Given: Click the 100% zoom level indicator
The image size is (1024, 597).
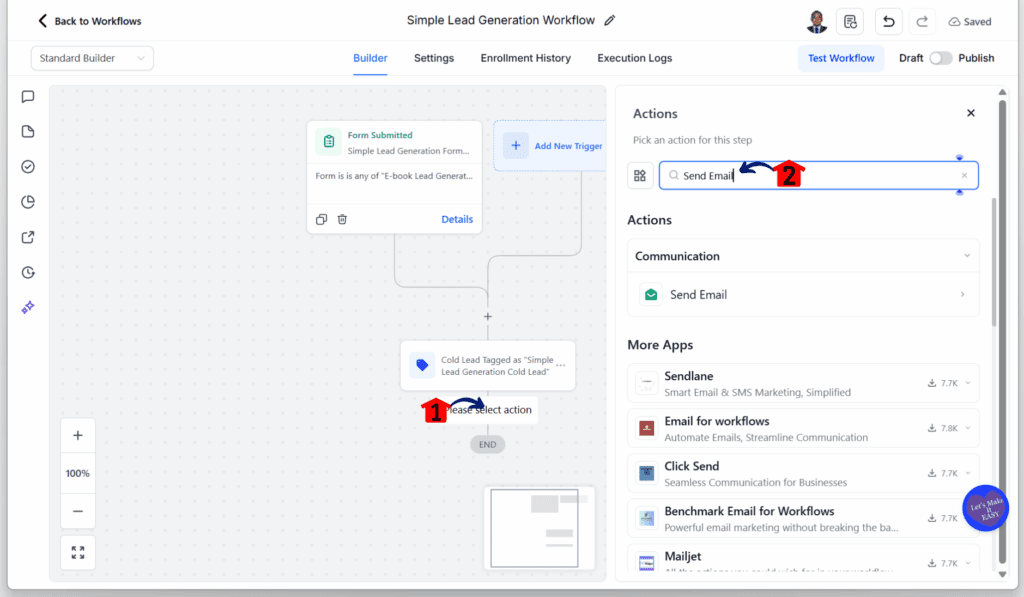Looking at the screenshot, I should tap(77, 472).
